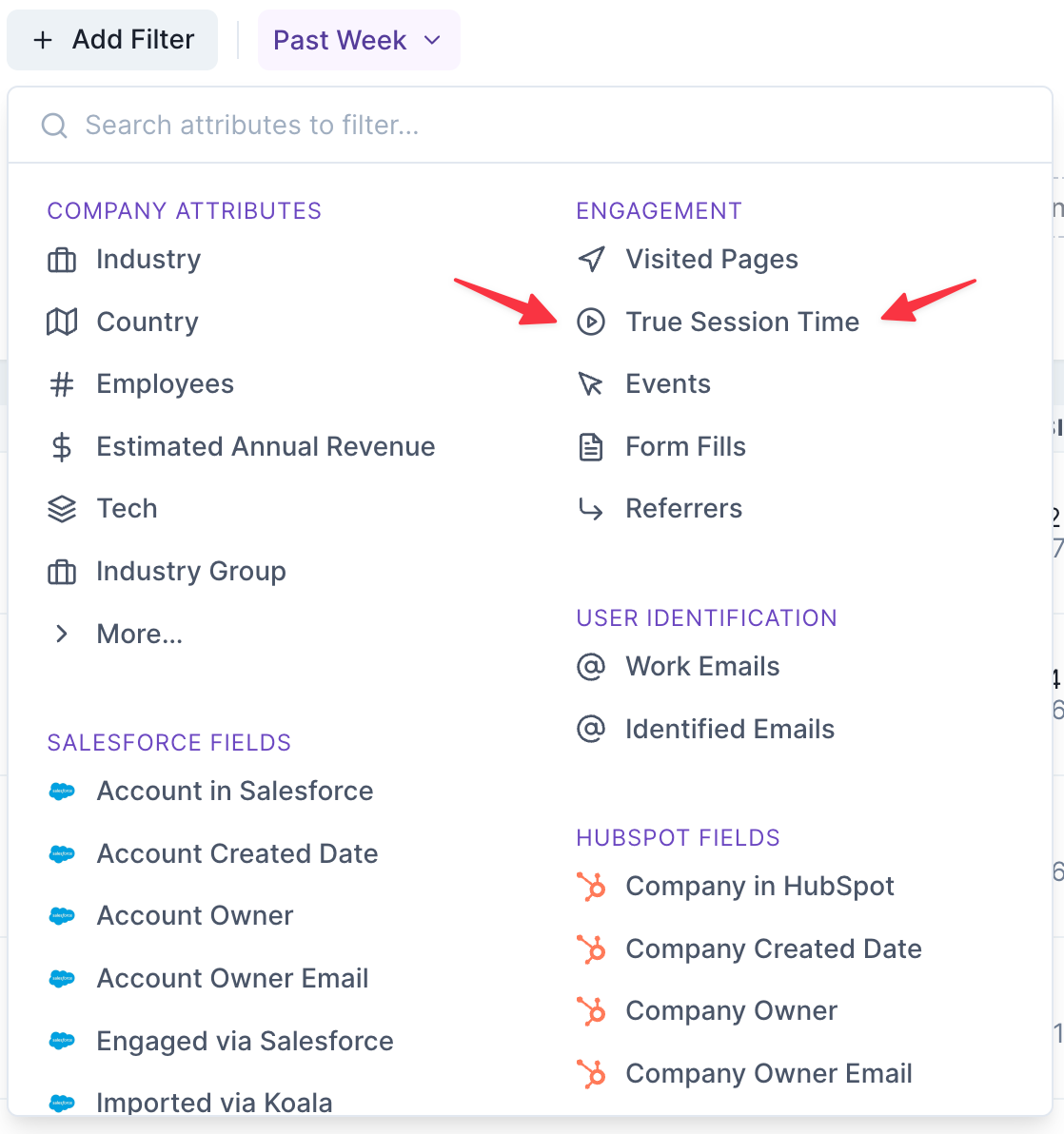The image size is (1064, 1134).
Task: Click the HubSpot icon beside Company Owner
Action: tap(591, 1011)
